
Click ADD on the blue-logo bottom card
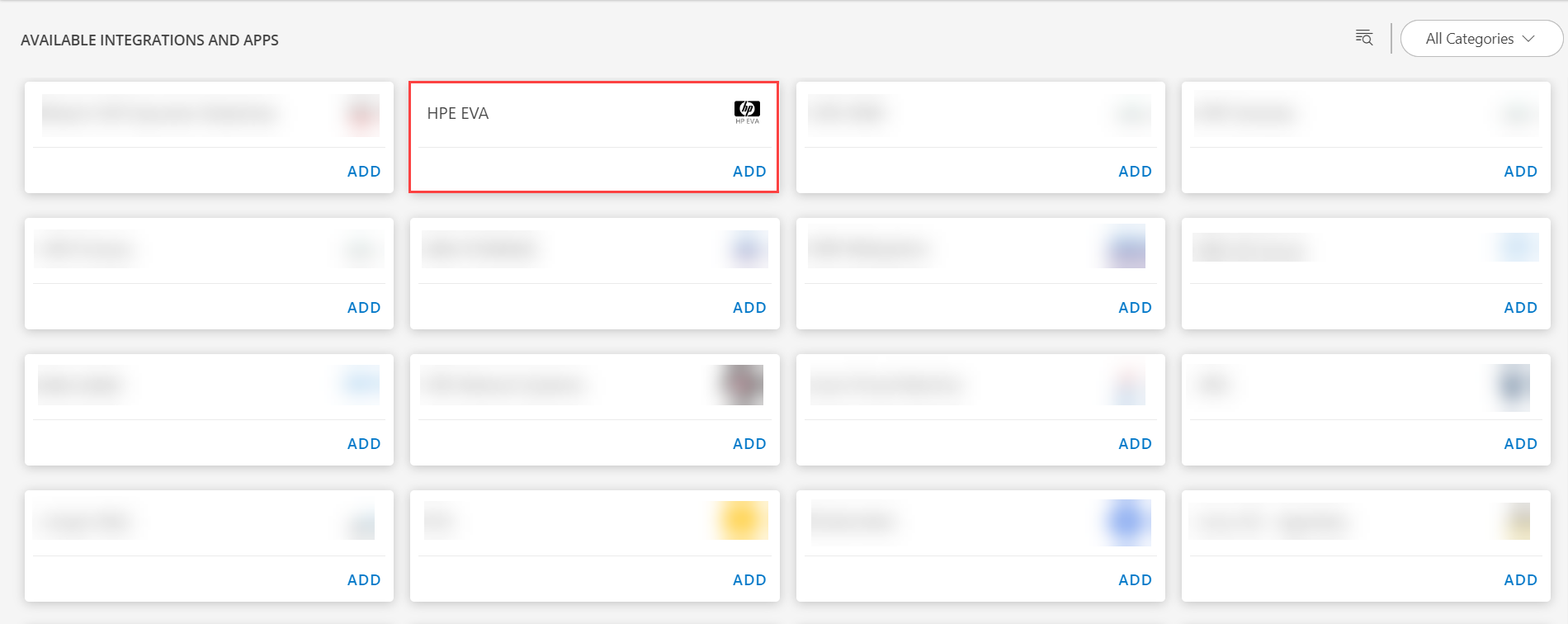point(1135,579)
